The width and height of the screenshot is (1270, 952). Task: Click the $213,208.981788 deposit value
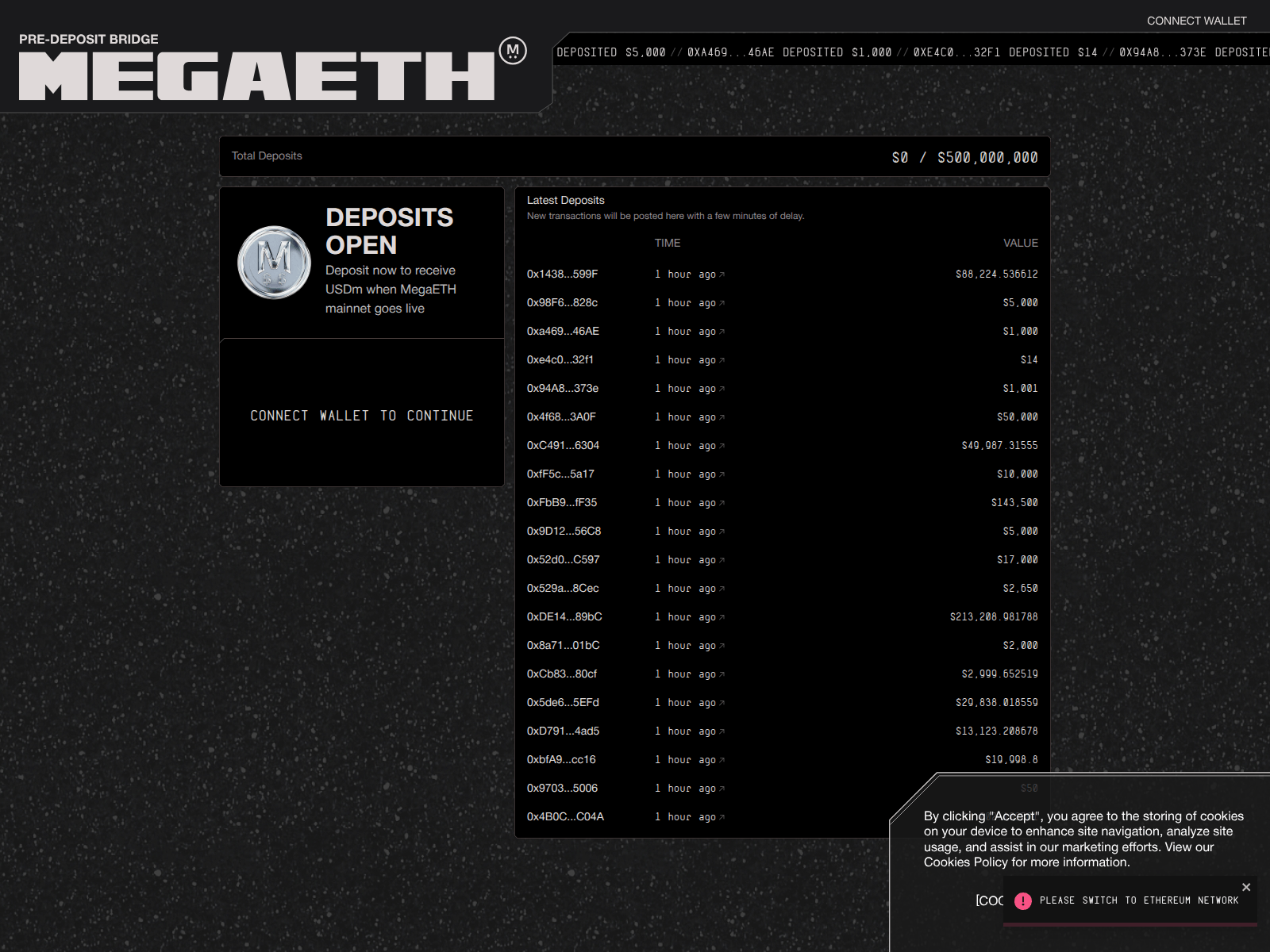994,617
